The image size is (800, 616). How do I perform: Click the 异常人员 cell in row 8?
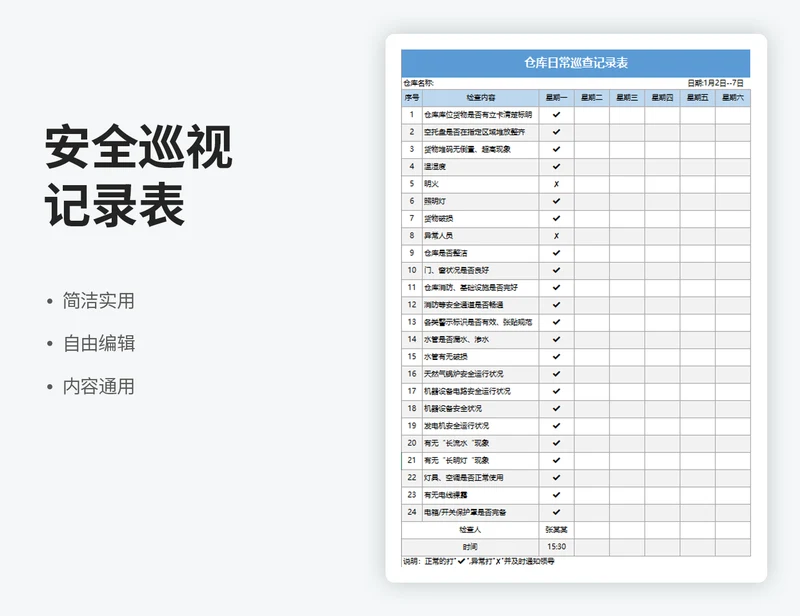coord(481,236)
